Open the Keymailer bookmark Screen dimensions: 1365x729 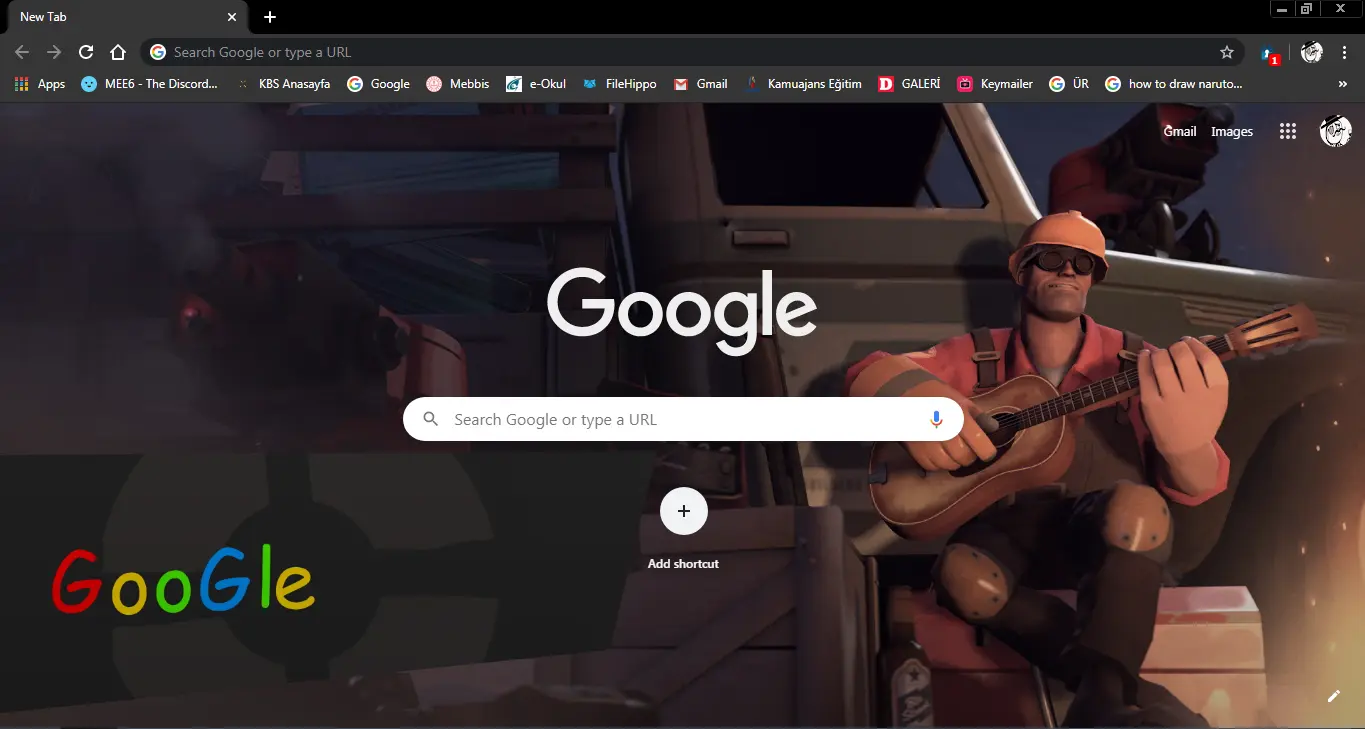point(995,84)
